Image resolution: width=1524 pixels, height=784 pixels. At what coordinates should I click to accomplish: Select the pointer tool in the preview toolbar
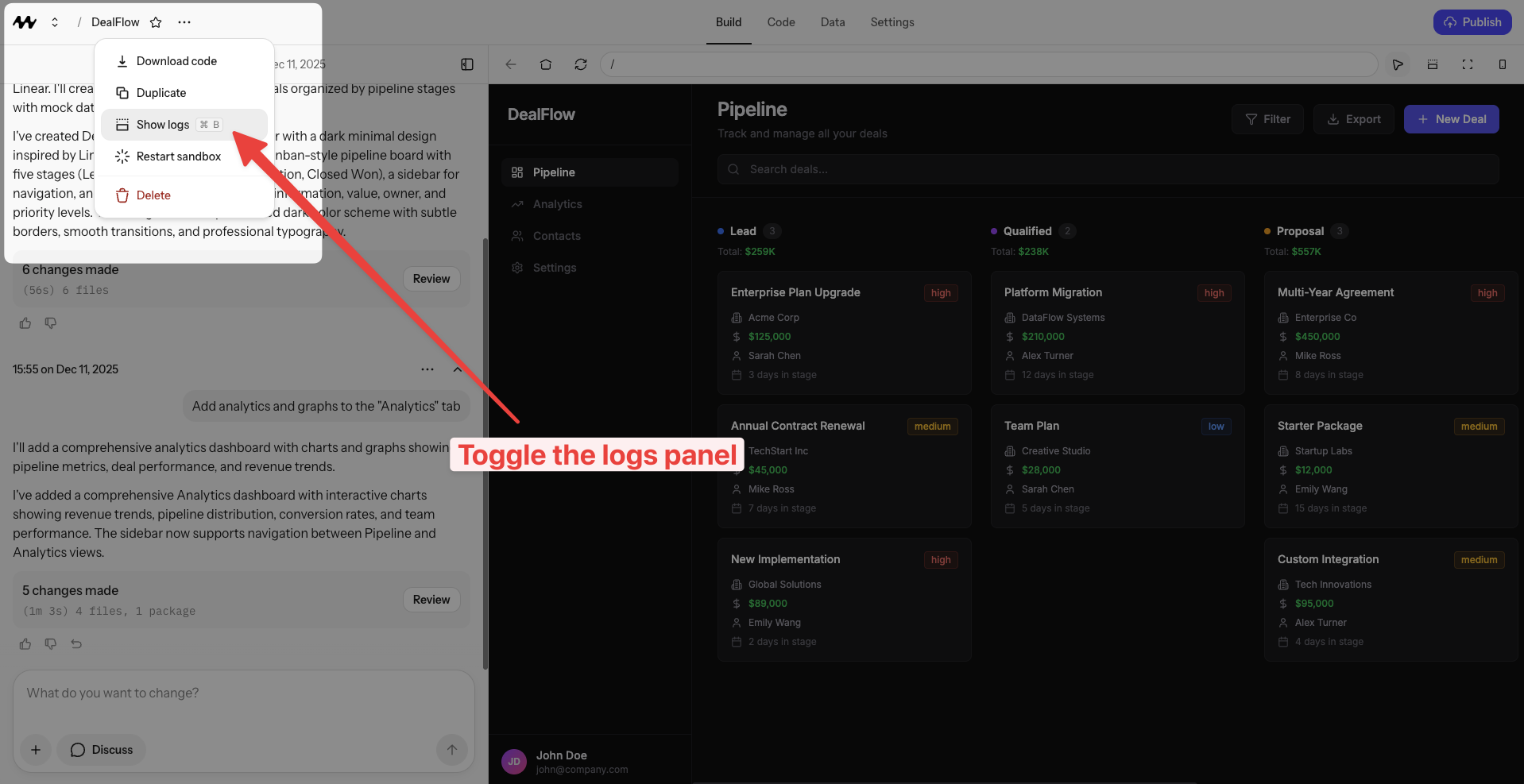(1398, 64)
